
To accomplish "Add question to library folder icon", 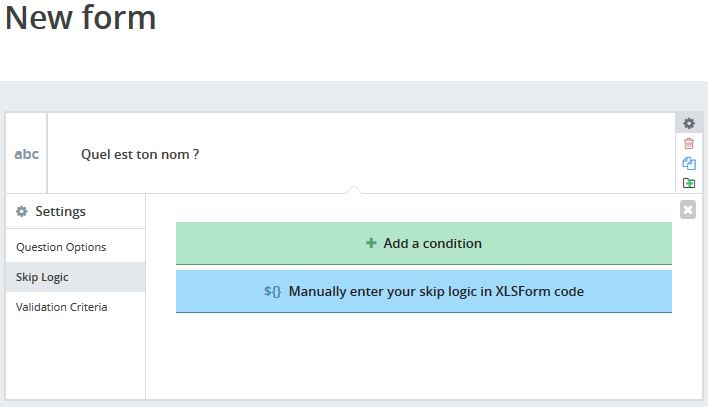I will coord(689,183).
